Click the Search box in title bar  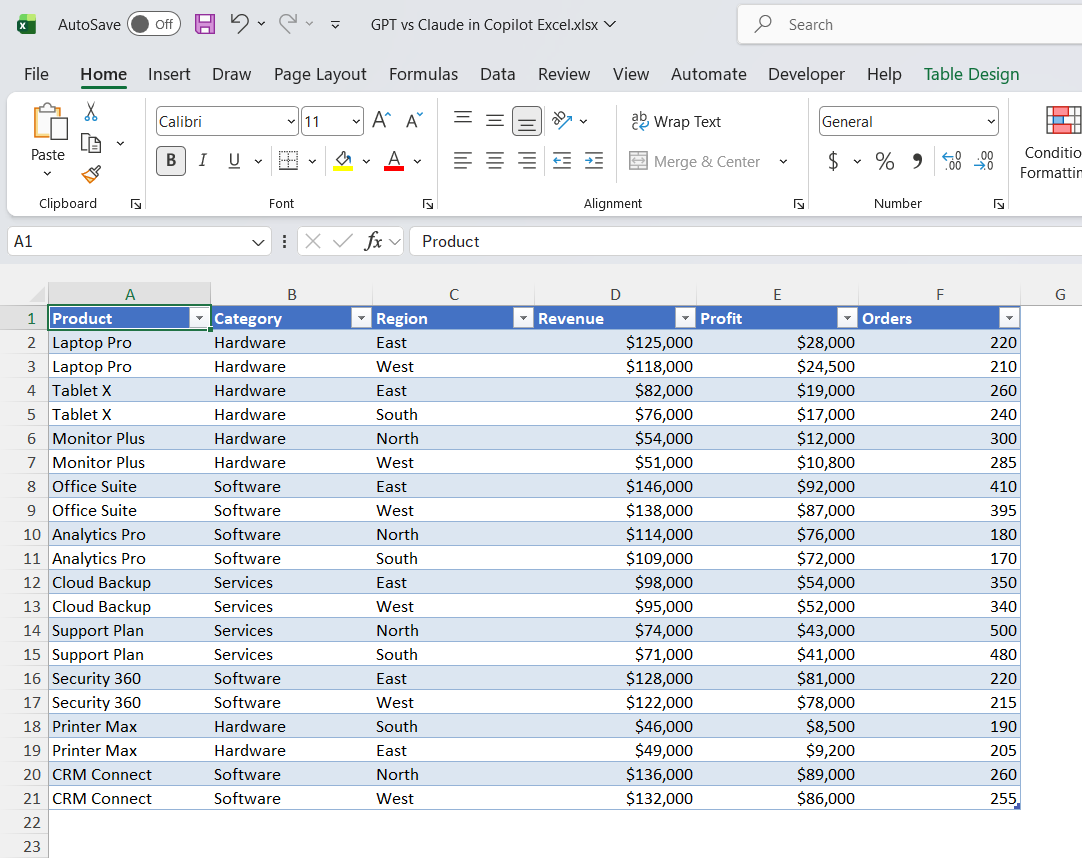pos(911,25)
